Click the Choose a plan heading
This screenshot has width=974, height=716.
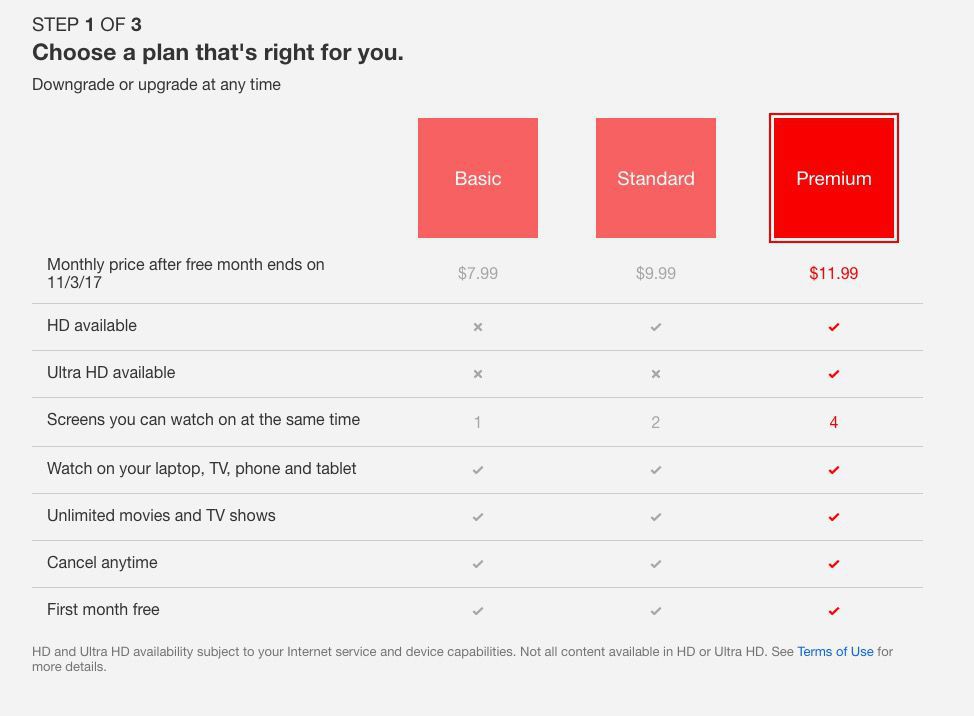(x=218, y=52)
